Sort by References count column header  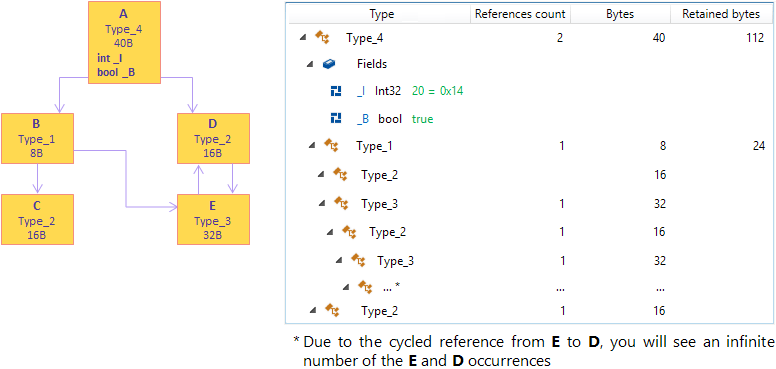click(520, 14)
